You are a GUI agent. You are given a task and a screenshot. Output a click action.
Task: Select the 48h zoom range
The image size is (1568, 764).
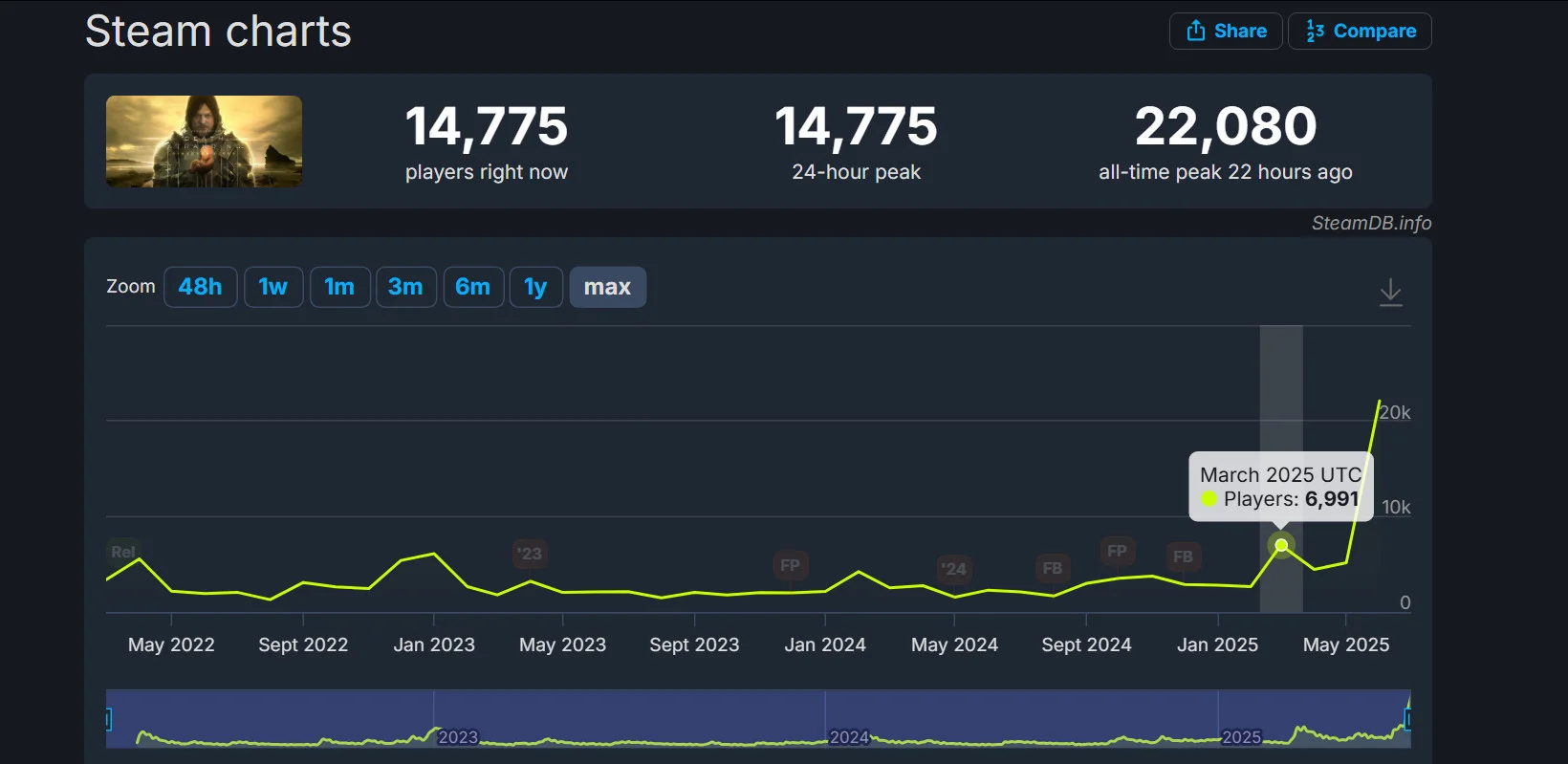pyautogui.click(x=200, y=287)
